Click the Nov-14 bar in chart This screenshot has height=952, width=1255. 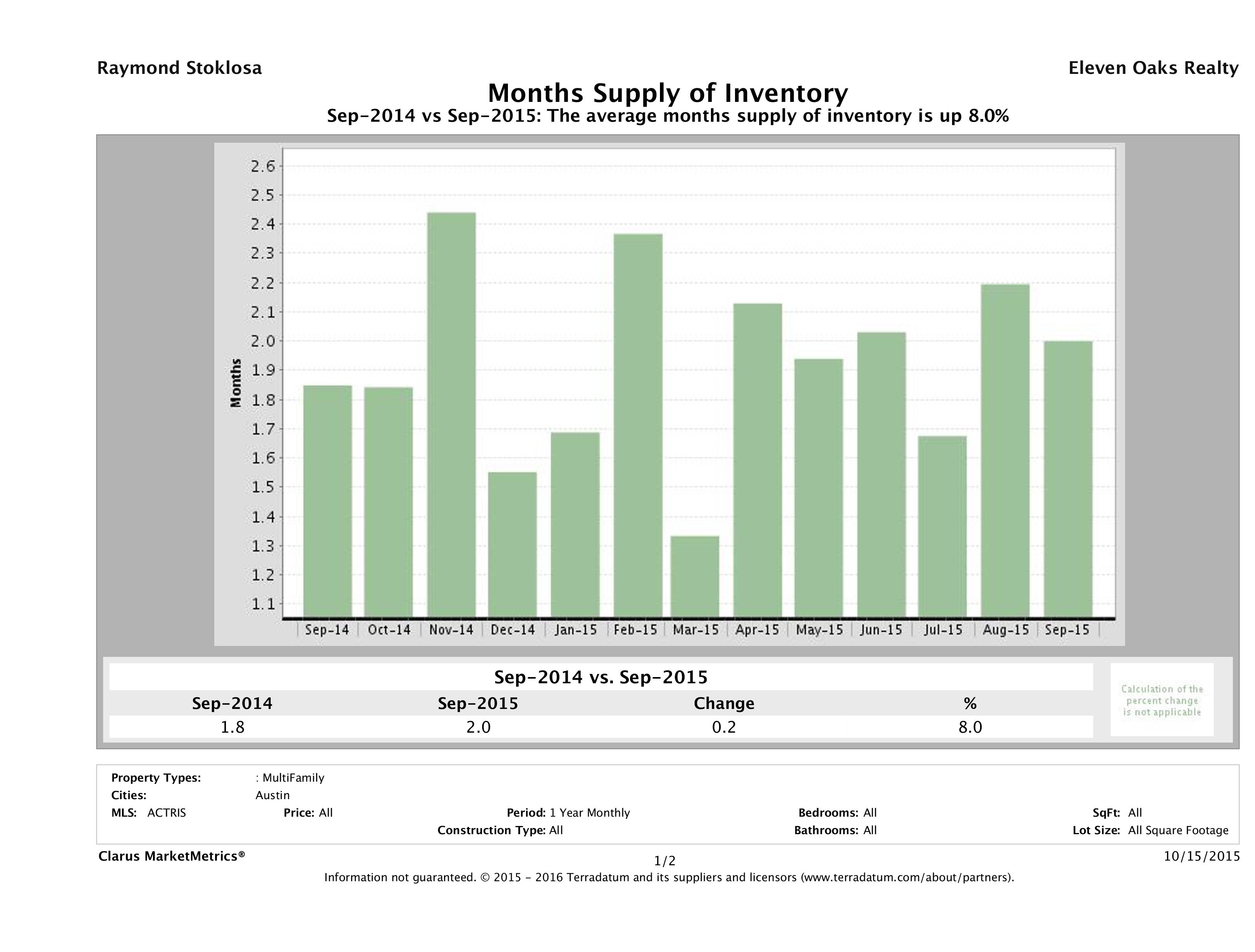click(x=452, y=414)
